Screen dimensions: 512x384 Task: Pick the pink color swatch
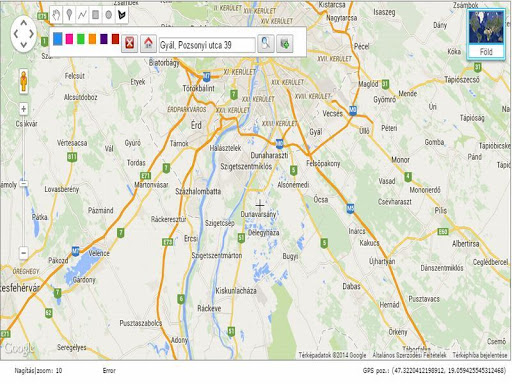click(69, 39)
